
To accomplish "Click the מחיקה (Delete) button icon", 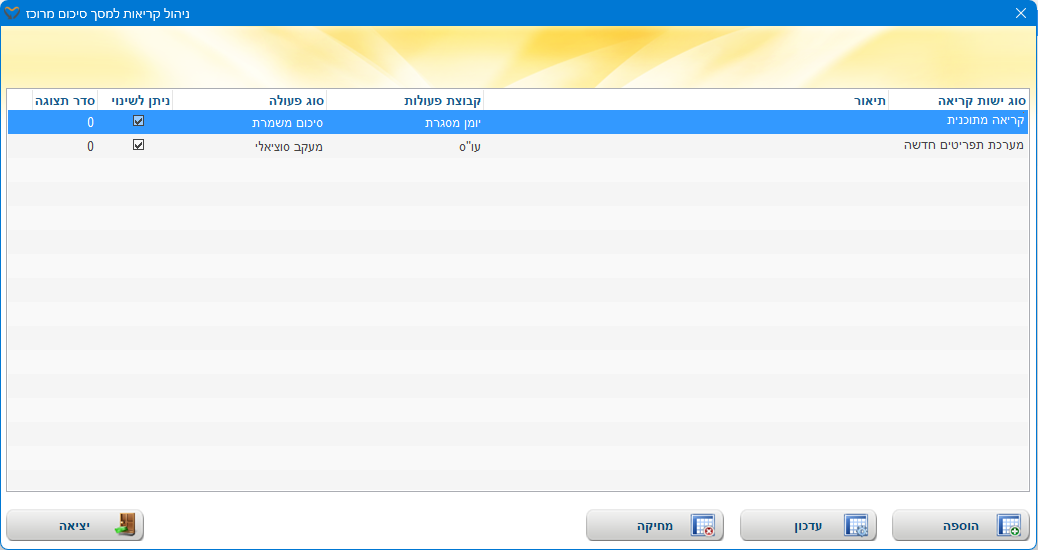I will (x=702, y=525).
